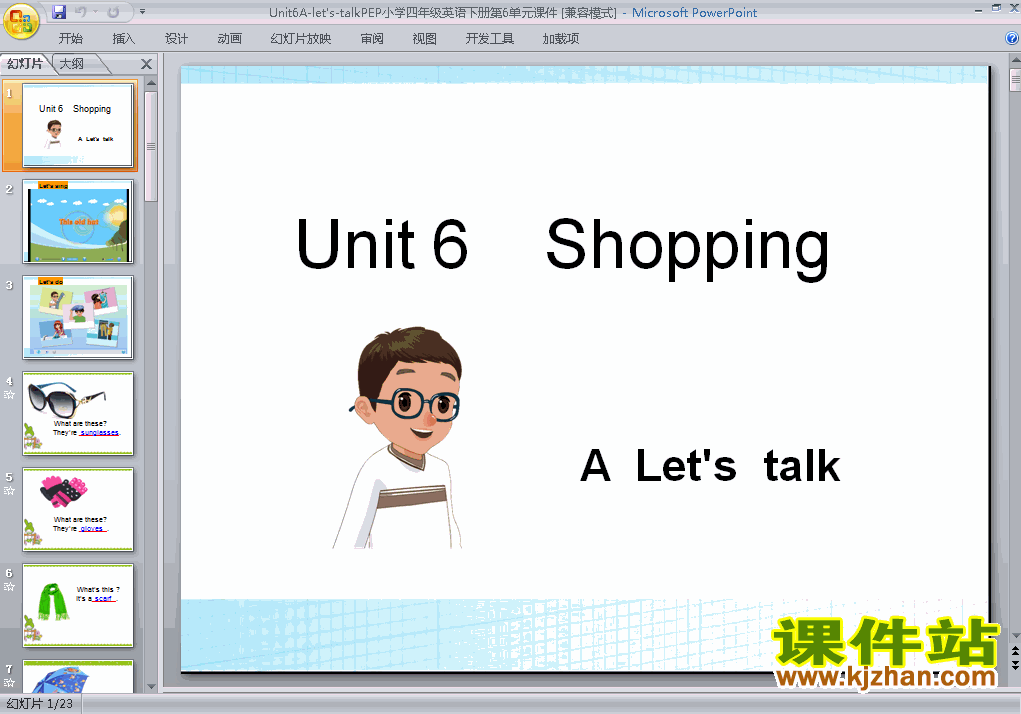Click the animation star icon beside slide 7
1021x714 pixels.
(9, 683)
